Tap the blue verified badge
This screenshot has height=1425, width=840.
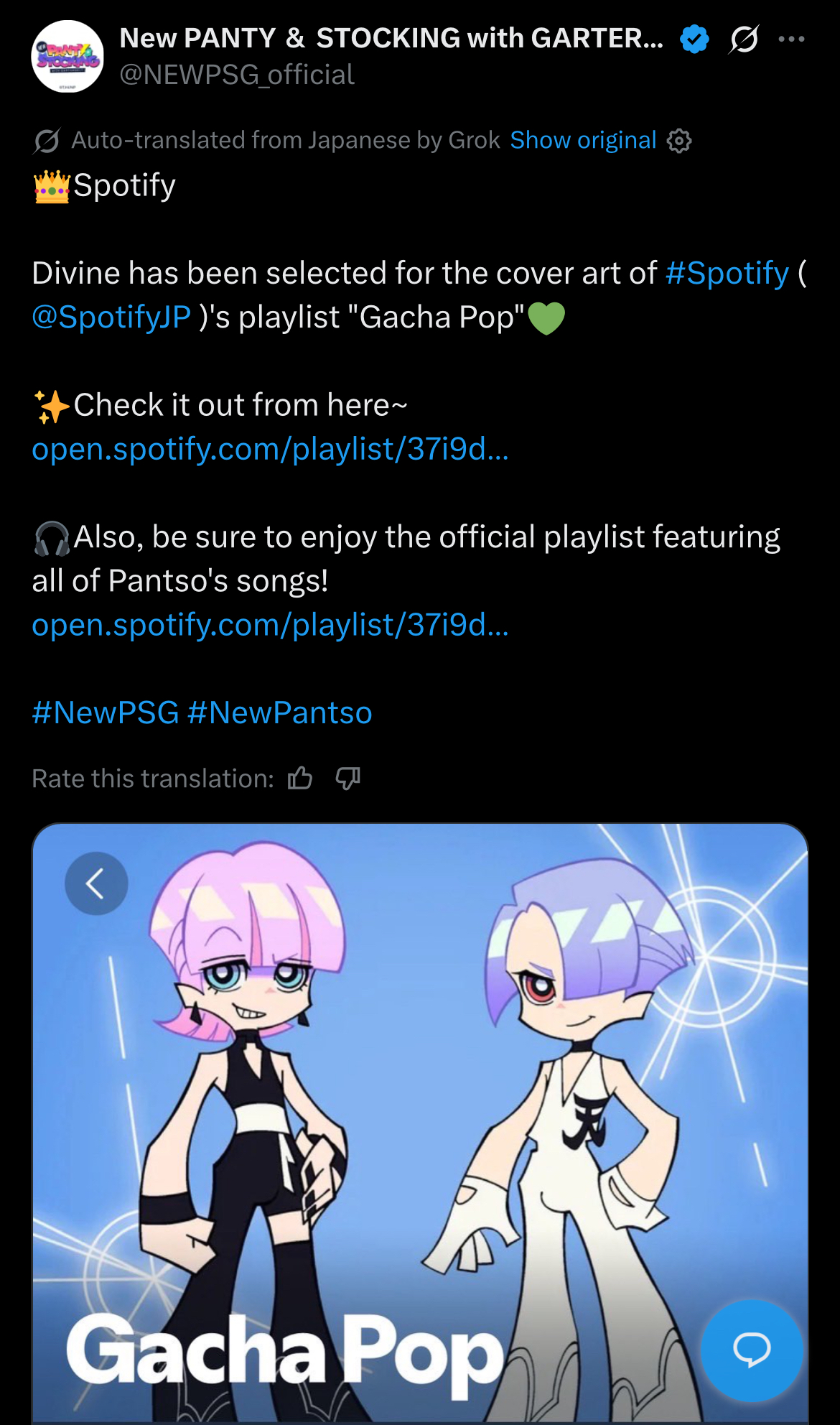coord(694,39)
